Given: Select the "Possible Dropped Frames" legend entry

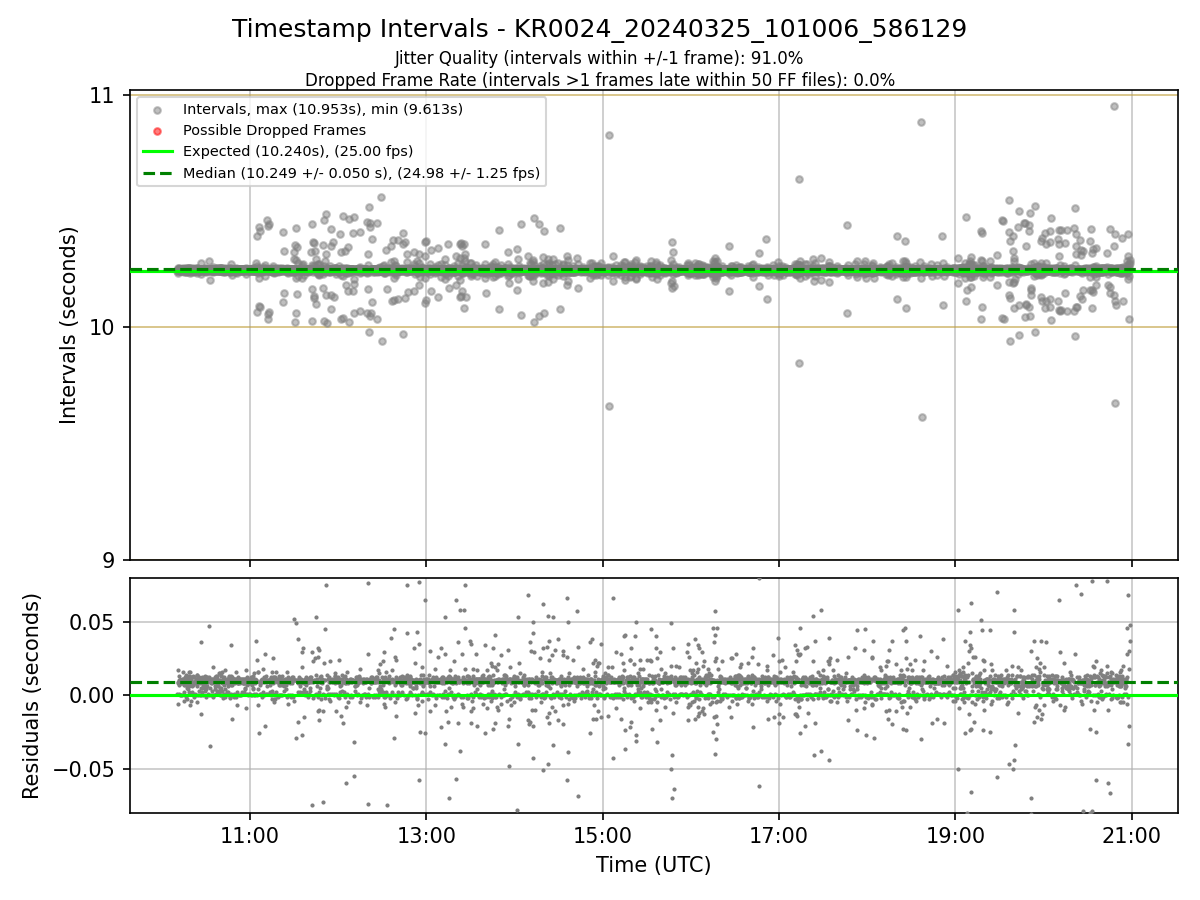Looking at the screenshot, I should point(274,130).
